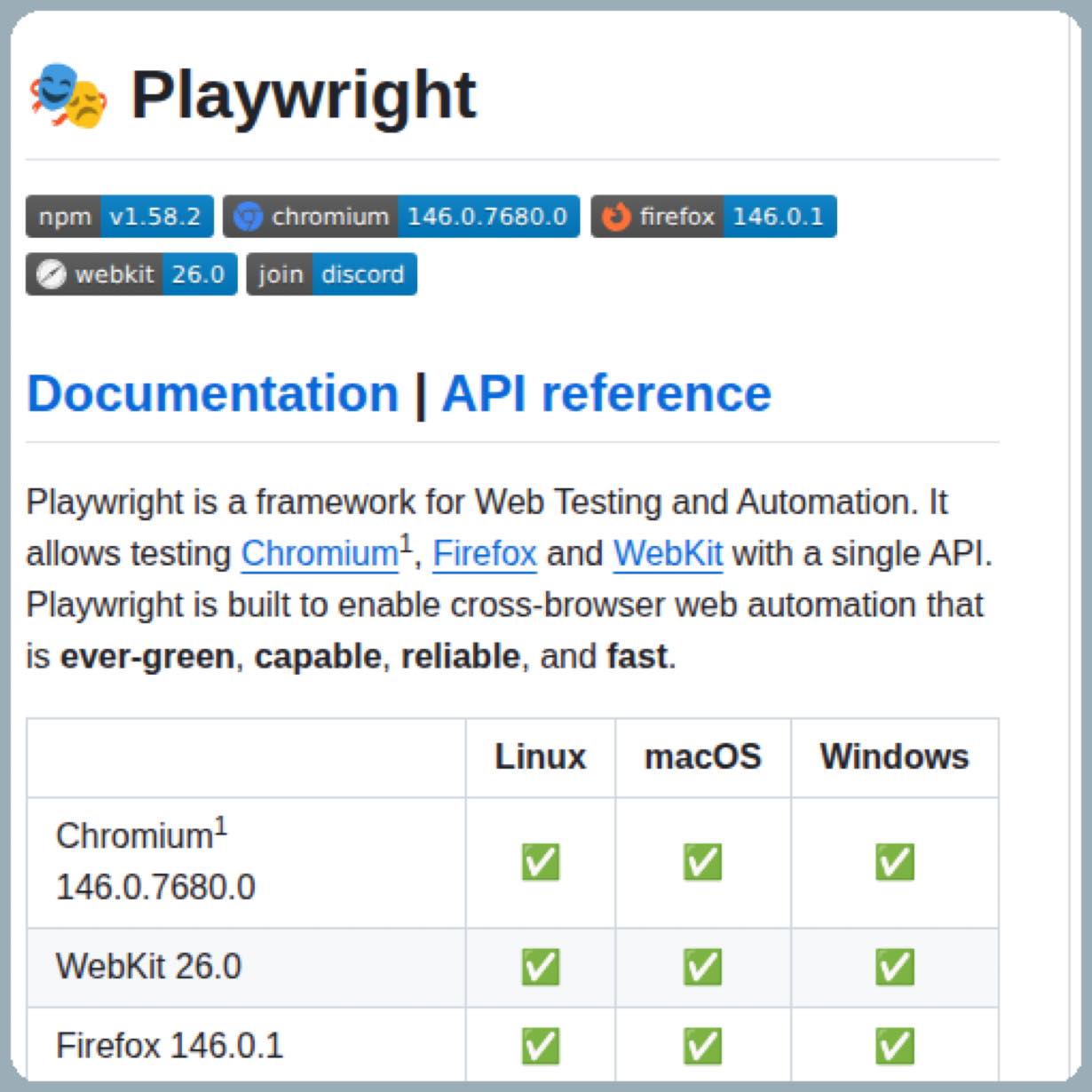Viewport: 1092px width, 1092px height.
Task: Click the Firefox Windows green checkmark
Action: (894, 1046)
